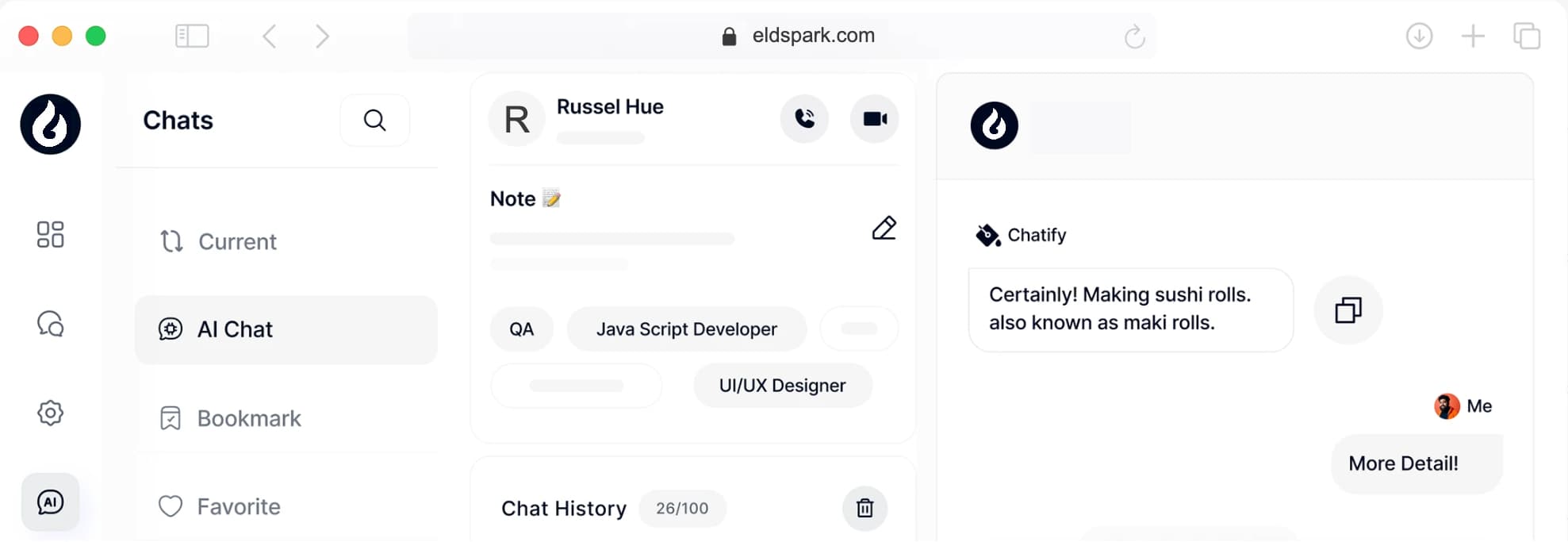Open the chat bubbles sidebar icon

point(50,324)
